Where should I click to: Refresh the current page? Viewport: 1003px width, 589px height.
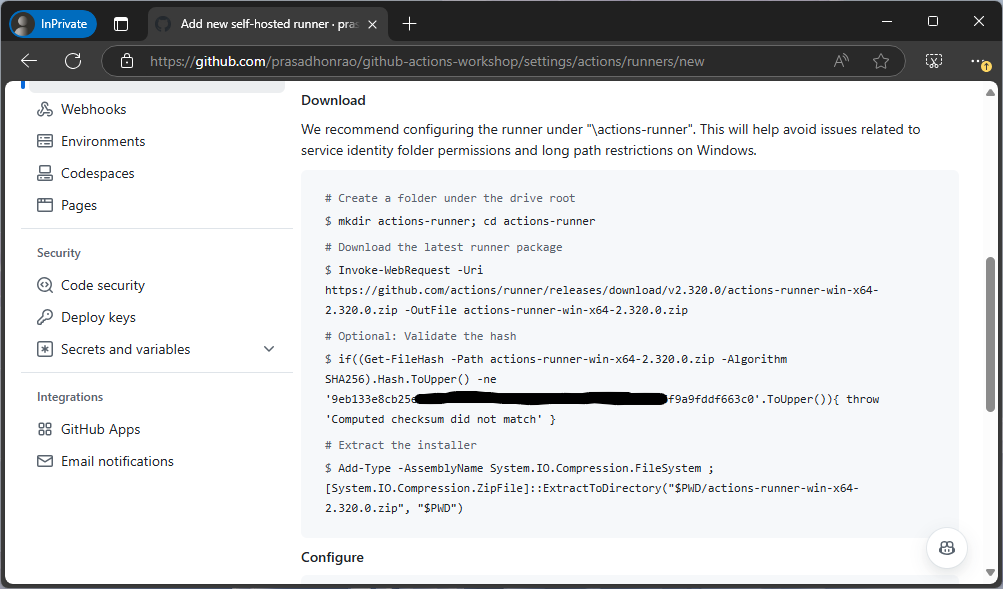[73, 61]
